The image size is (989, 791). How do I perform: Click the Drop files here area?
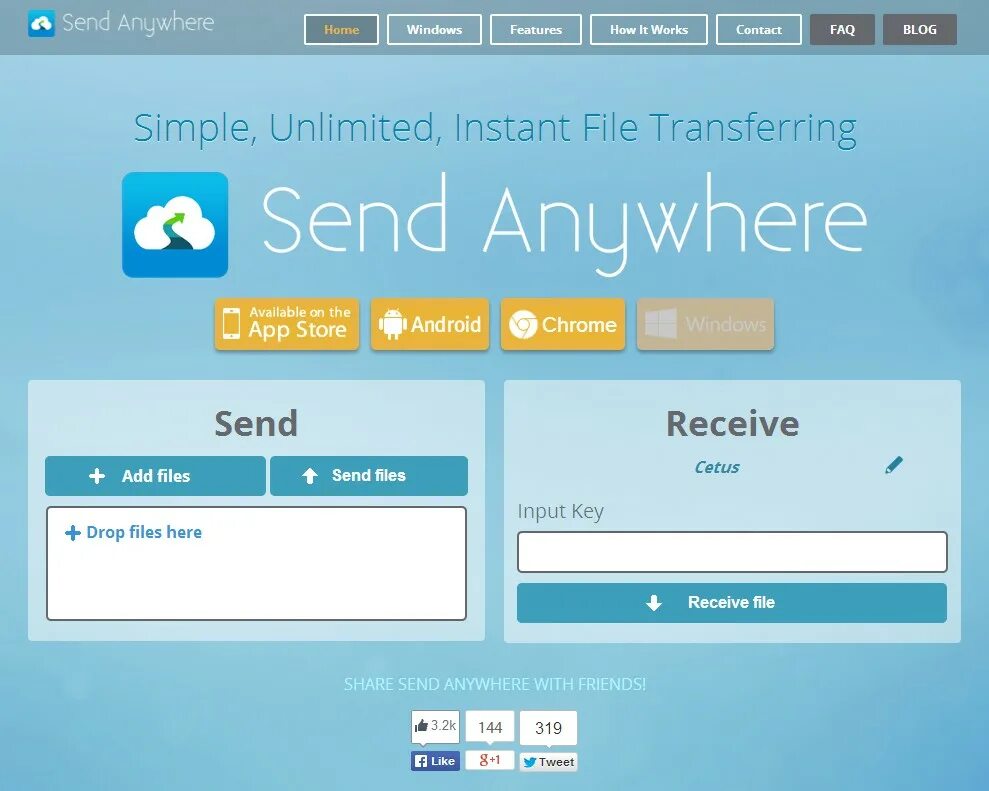[x=256, y=563]
